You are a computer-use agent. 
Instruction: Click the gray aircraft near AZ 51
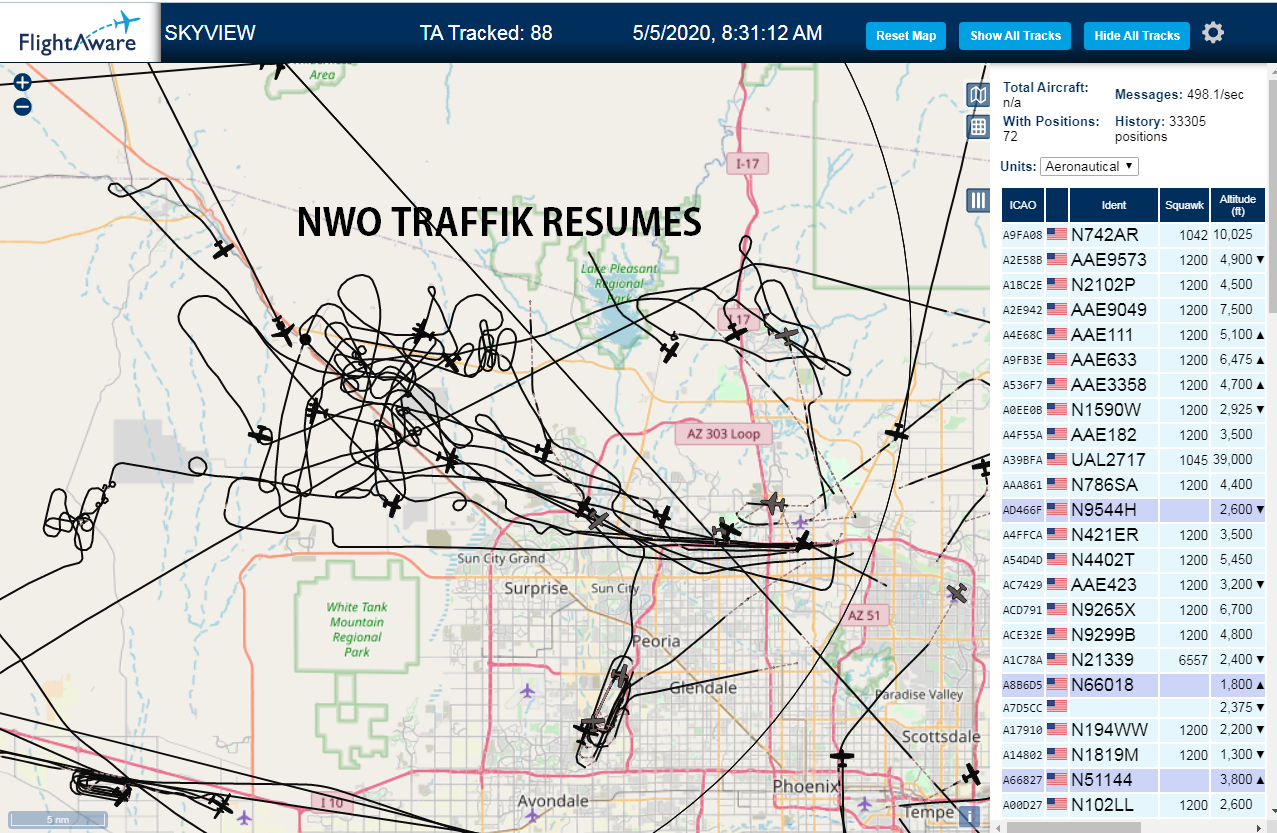pos(957,593)
